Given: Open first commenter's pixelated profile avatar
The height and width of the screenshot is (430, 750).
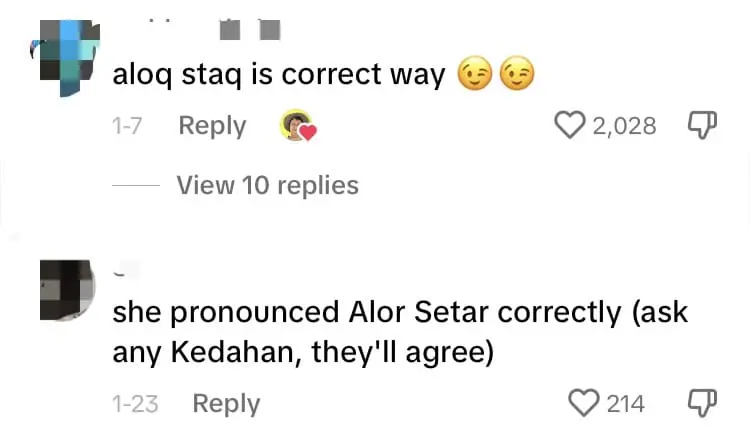Looking at the screenshot, I should coord(65,57).
